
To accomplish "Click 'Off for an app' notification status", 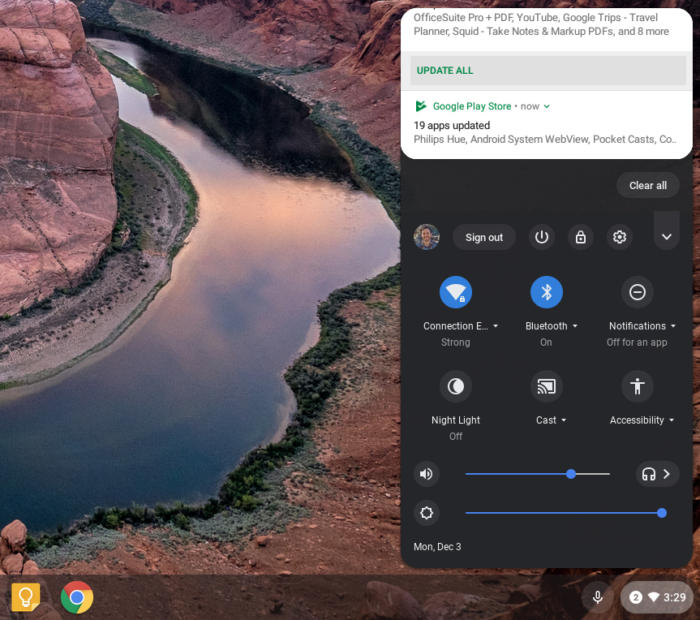I will [x=637, y=343].
